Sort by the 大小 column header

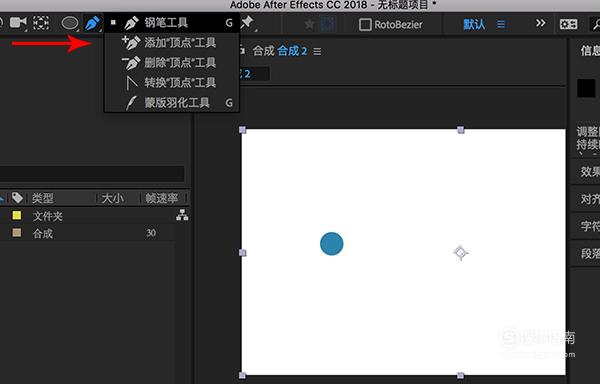tap(112, 198)
